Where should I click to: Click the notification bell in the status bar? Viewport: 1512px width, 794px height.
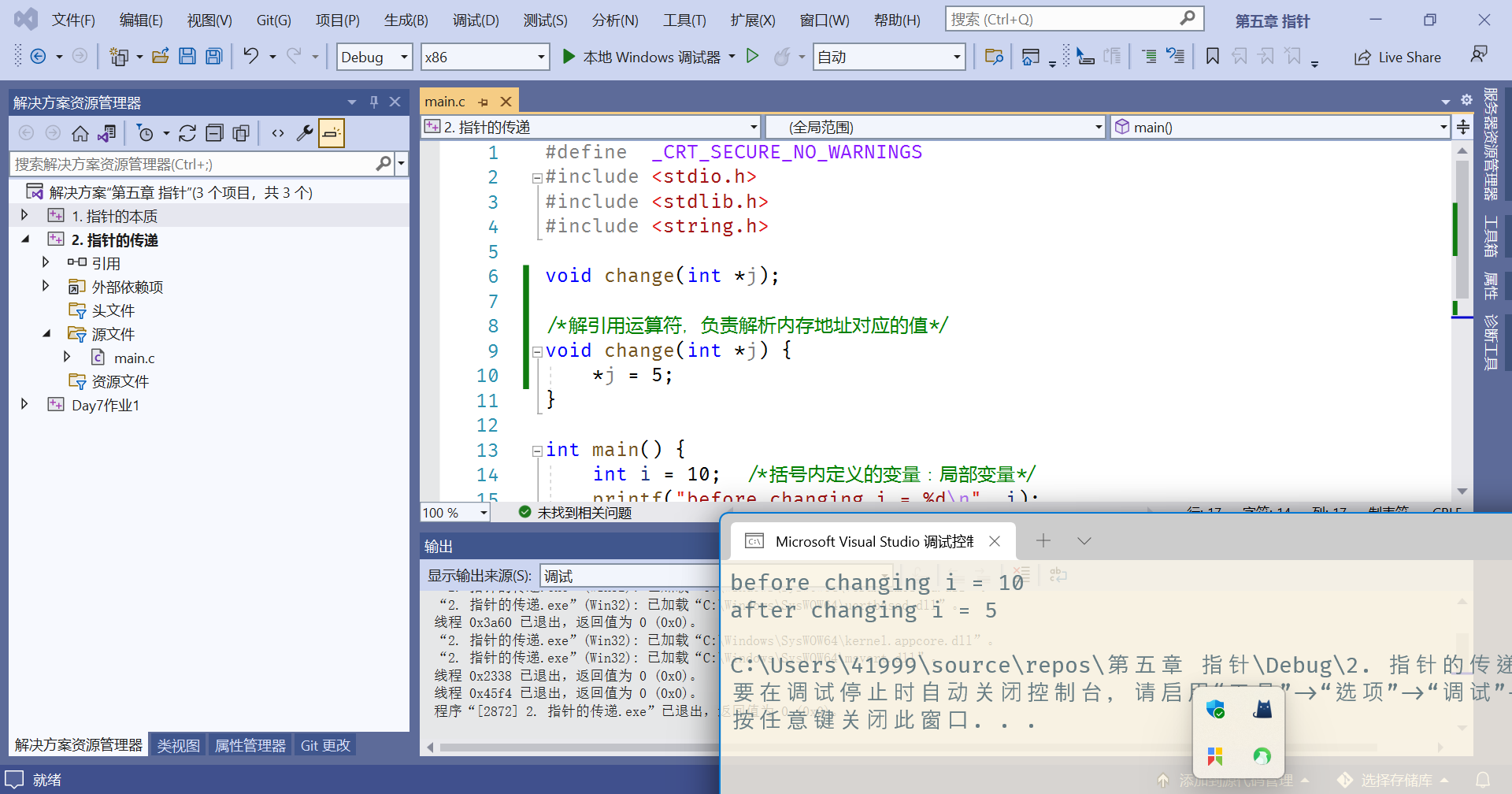1483,780
